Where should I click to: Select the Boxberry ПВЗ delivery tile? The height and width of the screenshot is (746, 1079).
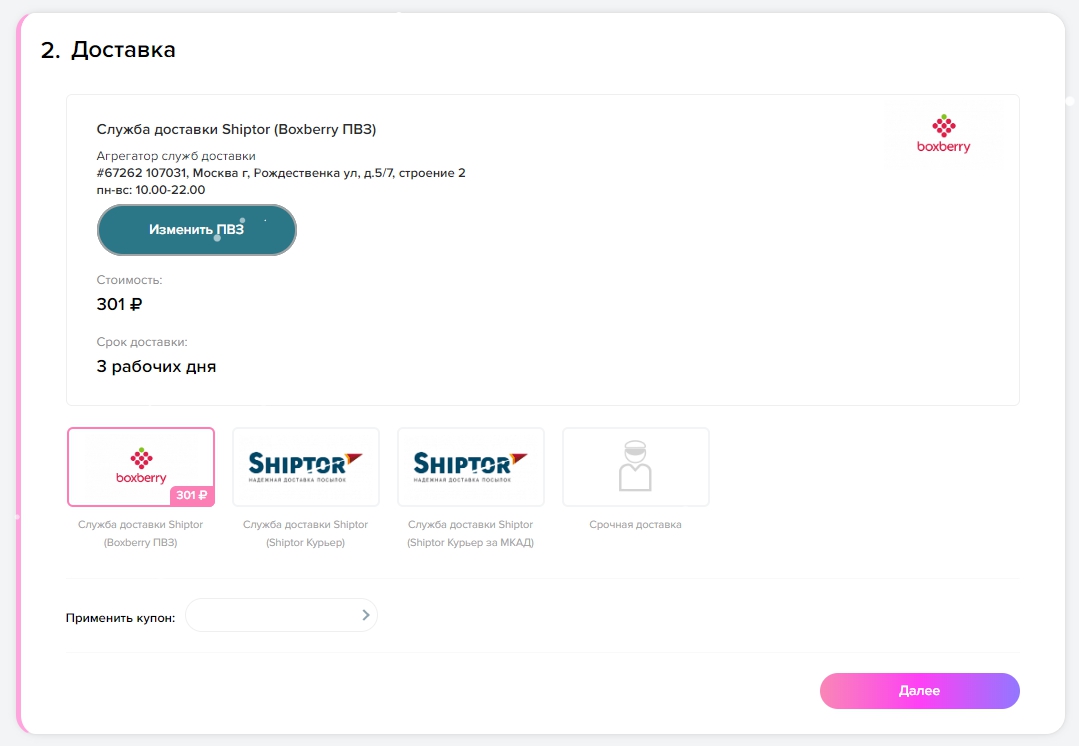click(x=140, y=462)
